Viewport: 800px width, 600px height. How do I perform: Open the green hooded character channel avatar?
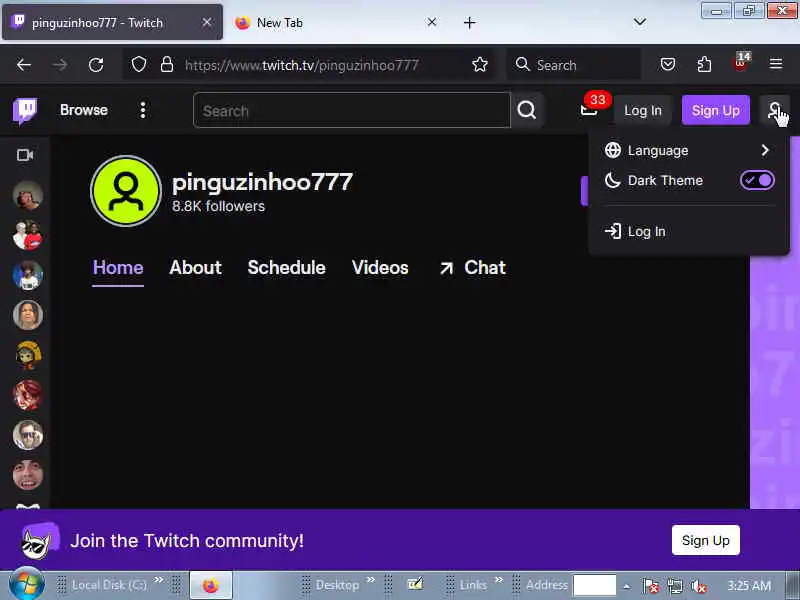(28, 355)
